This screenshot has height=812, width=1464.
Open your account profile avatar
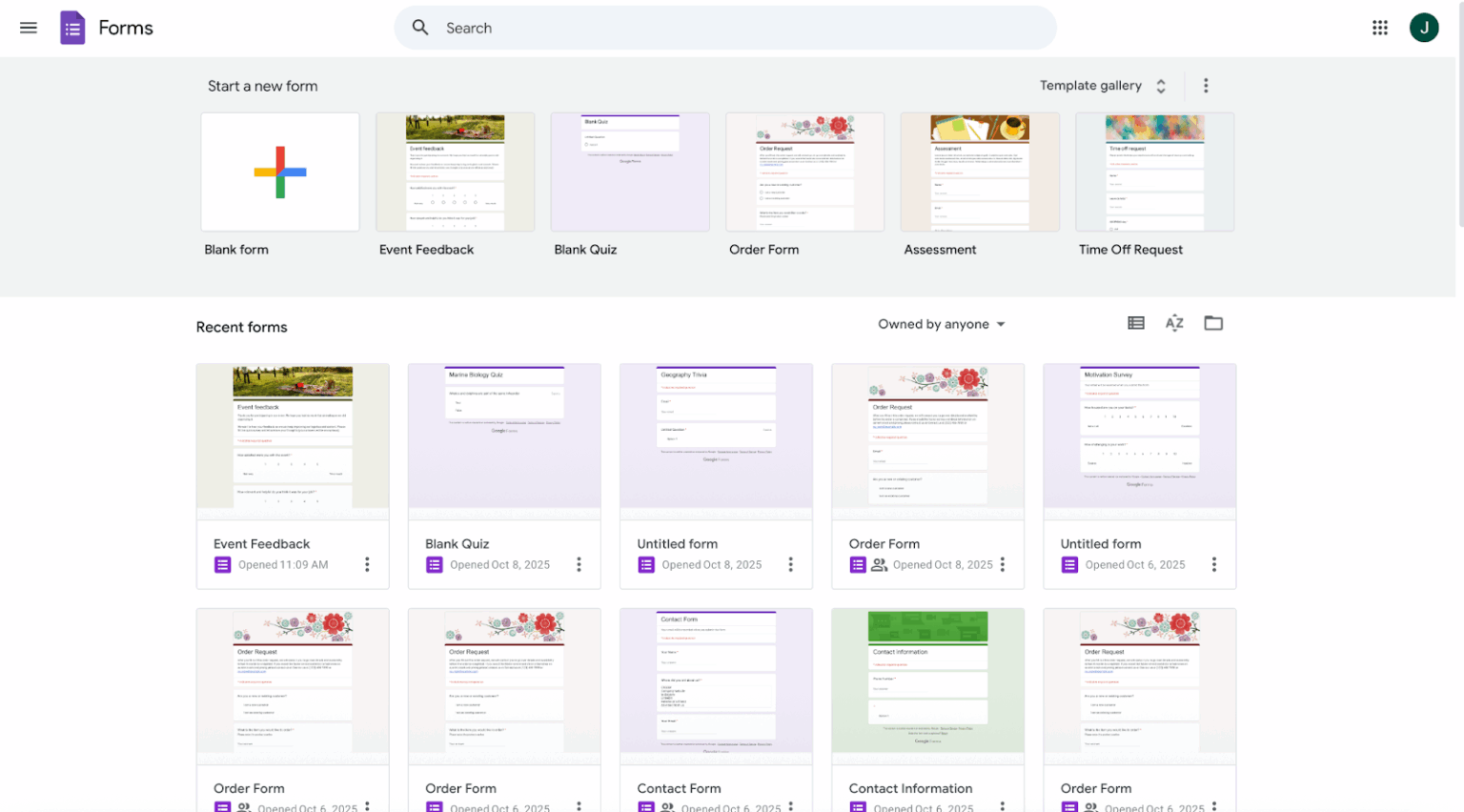pos(1424,28)
